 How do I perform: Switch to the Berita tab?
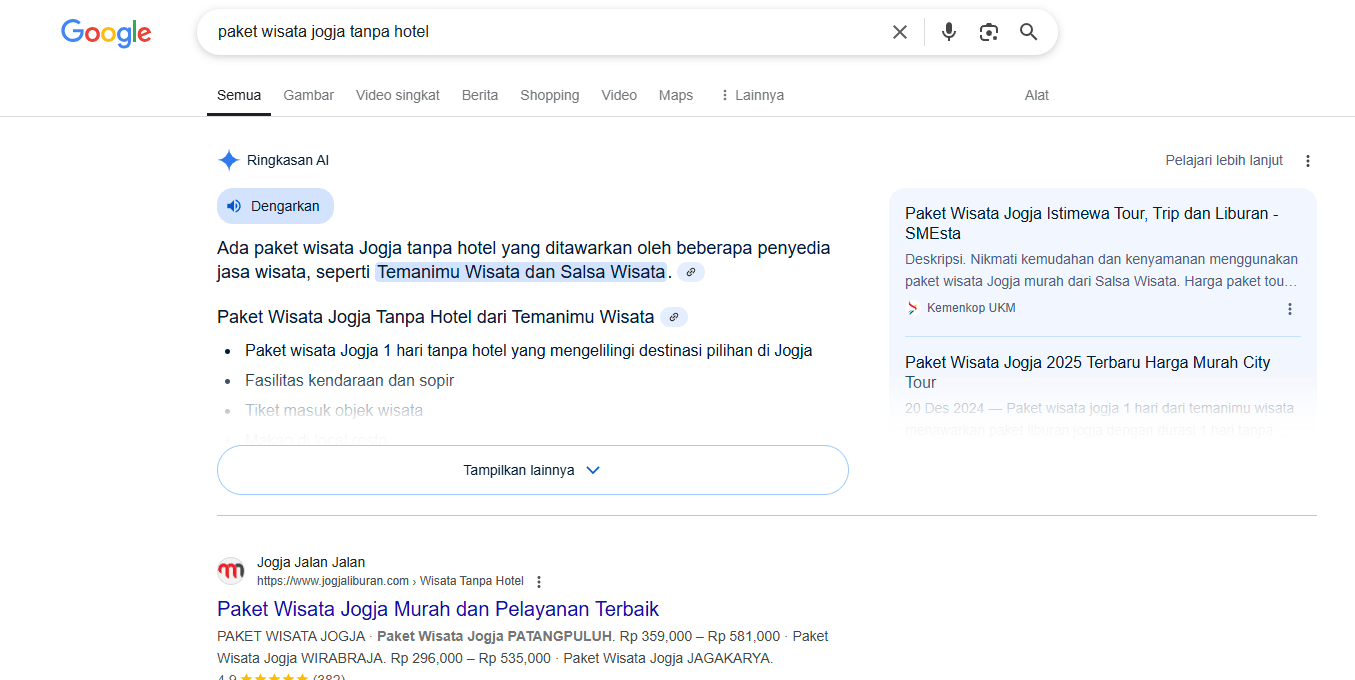[x=480, y=95]
